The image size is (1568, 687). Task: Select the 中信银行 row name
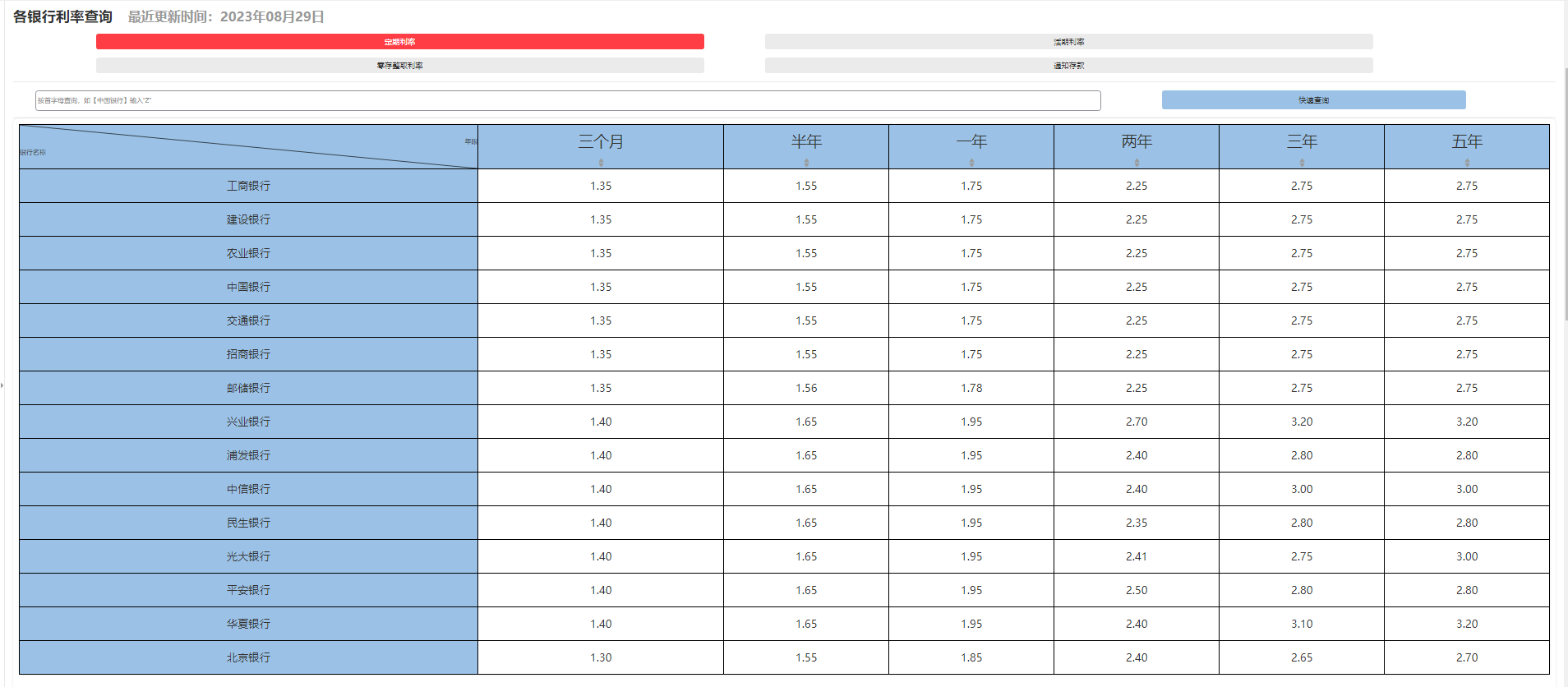248,489
